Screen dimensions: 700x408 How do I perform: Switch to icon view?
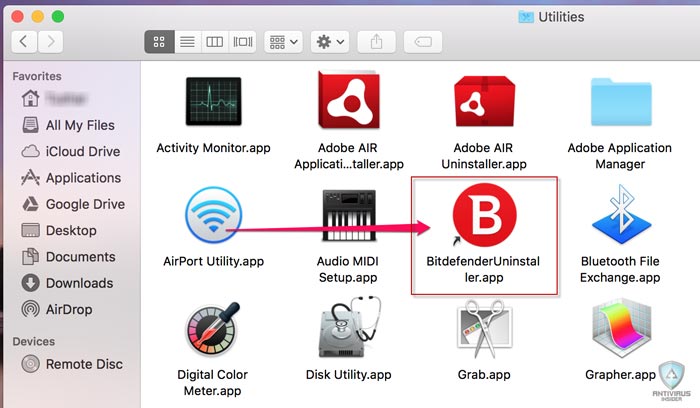click(159, 42)
